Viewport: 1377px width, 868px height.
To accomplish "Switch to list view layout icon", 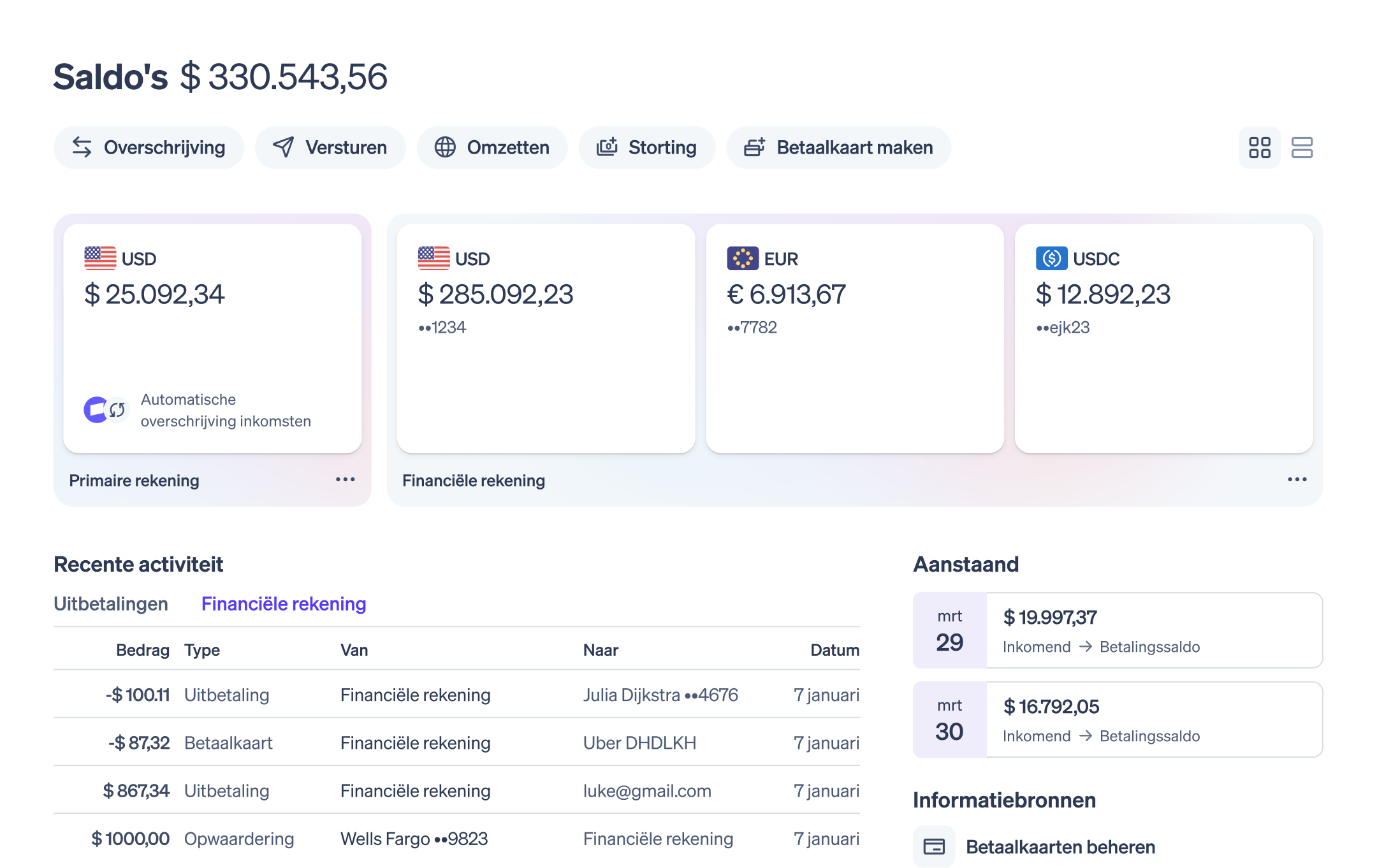I will coord(1302,148).
